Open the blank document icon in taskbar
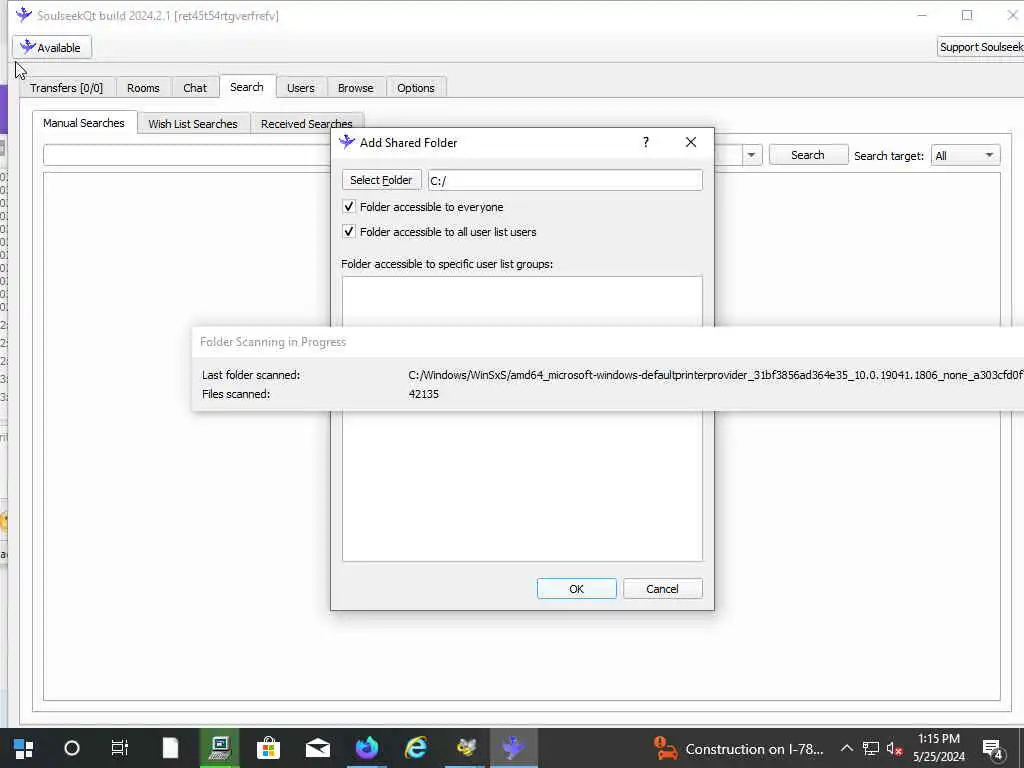This screenshot has height=768, width=1024. (170, 748)
